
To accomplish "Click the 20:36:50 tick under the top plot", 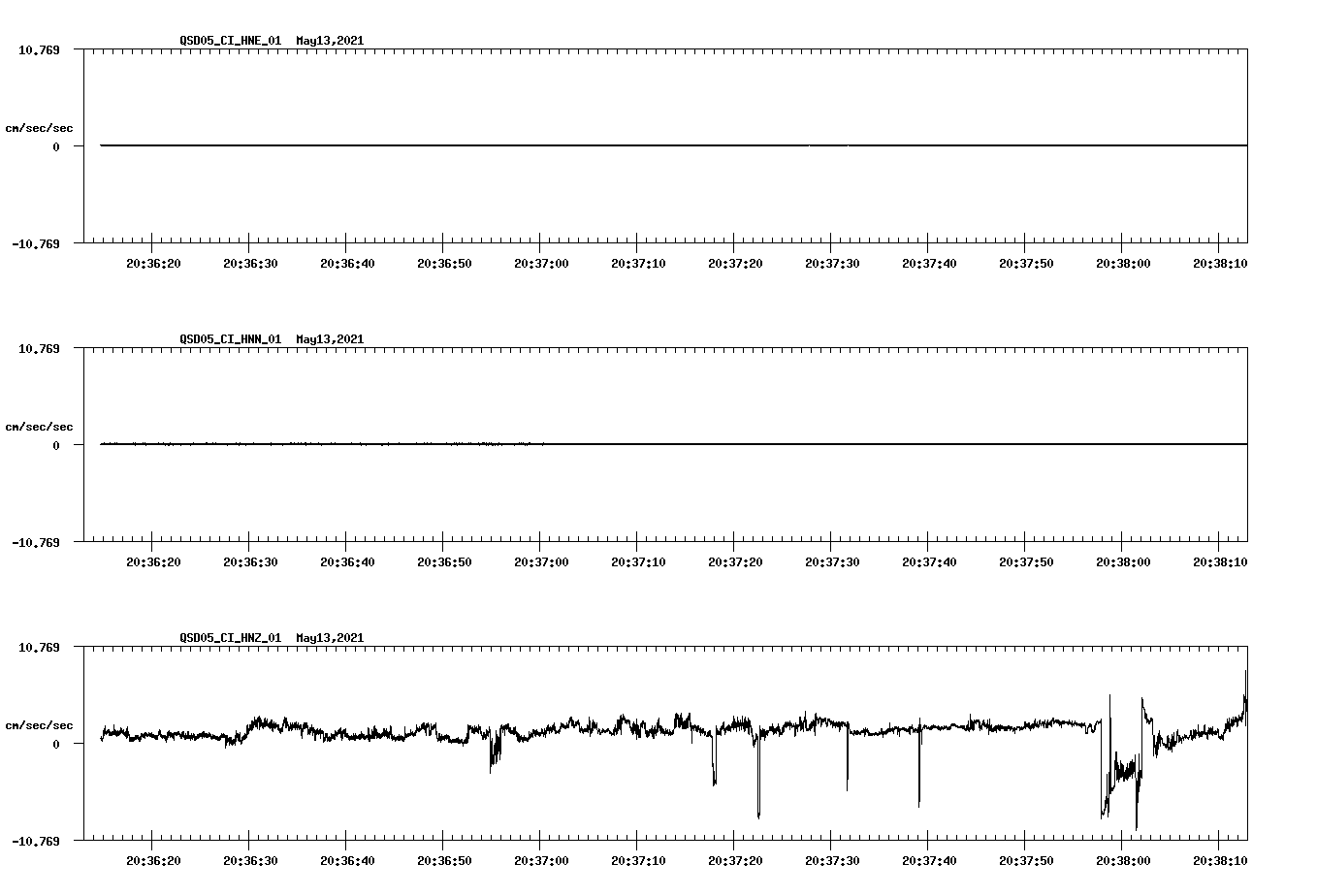I will [x=445, y=261].
